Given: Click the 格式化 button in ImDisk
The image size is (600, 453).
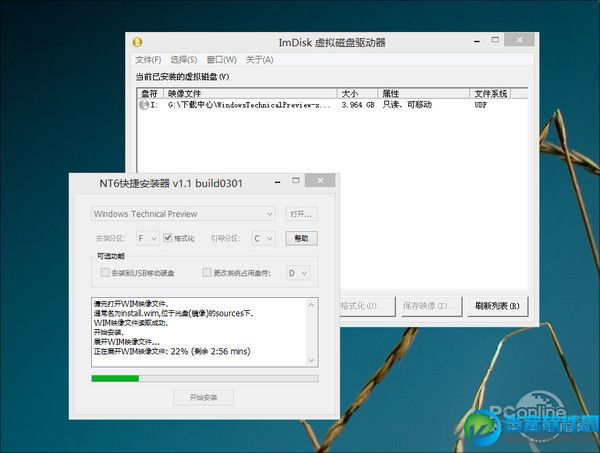Looking at the screenshot, I should tap(368, 306).
